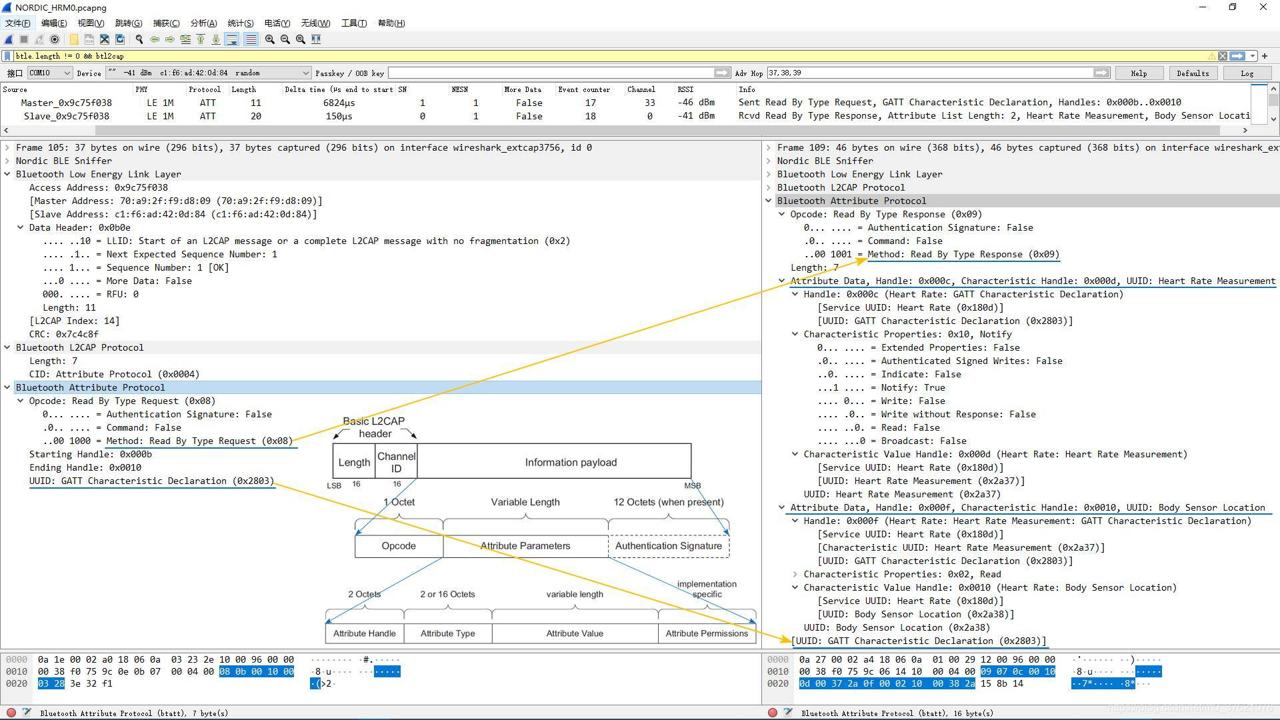This screenshot has width=1280, height=720.
Task: Open the 文件(F) menu
Action: (x=17, y=23)
